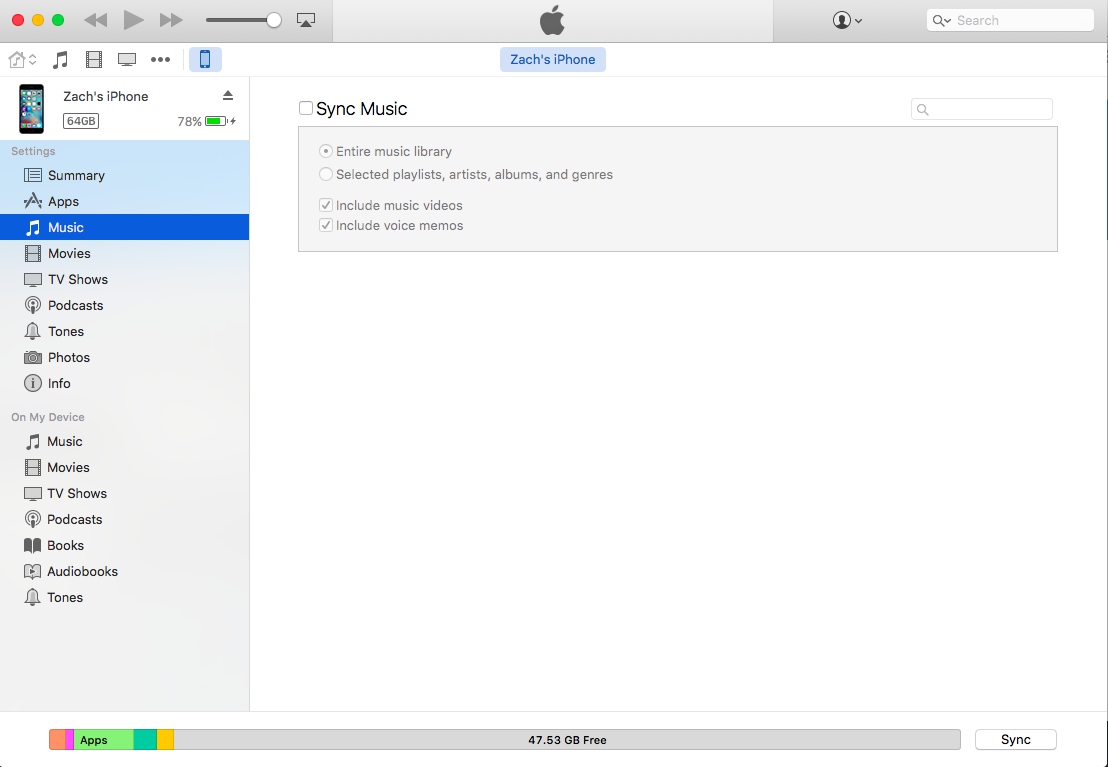Click the 47.53 GB Free storage label

point(567,740)
